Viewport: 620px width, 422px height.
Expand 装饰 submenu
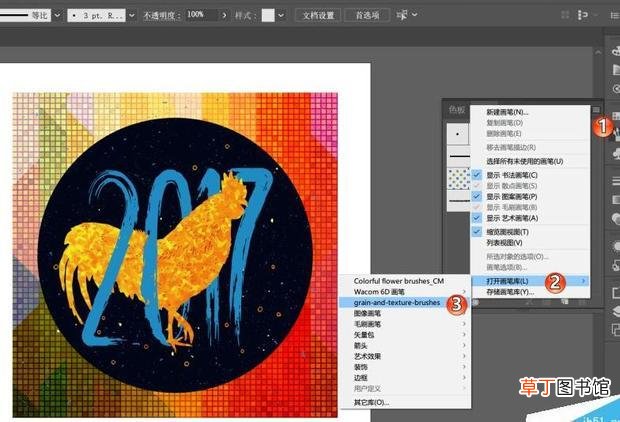point(405,367)
